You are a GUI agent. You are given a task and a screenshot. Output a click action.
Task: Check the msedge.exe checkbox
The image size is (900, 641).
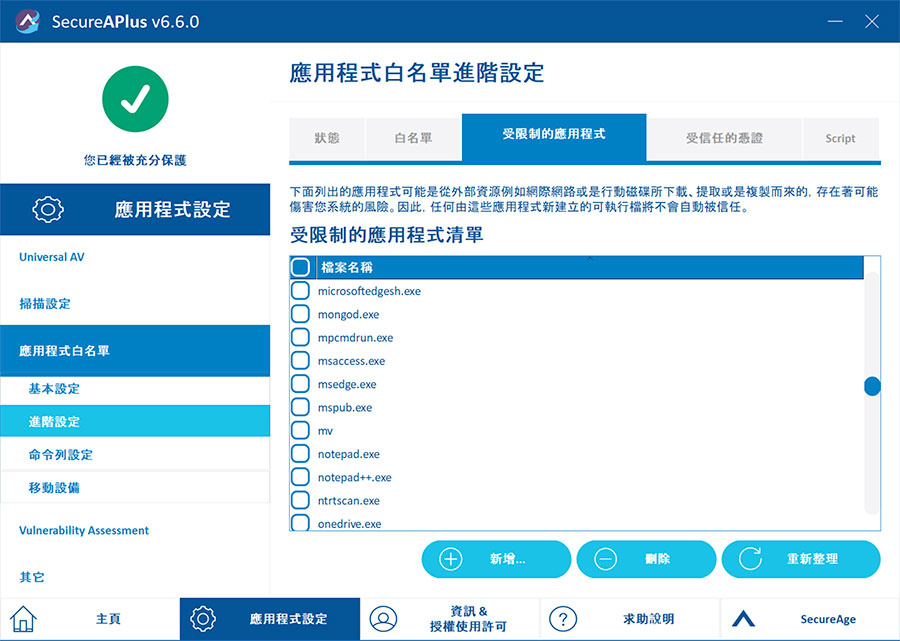click(300, 383)
